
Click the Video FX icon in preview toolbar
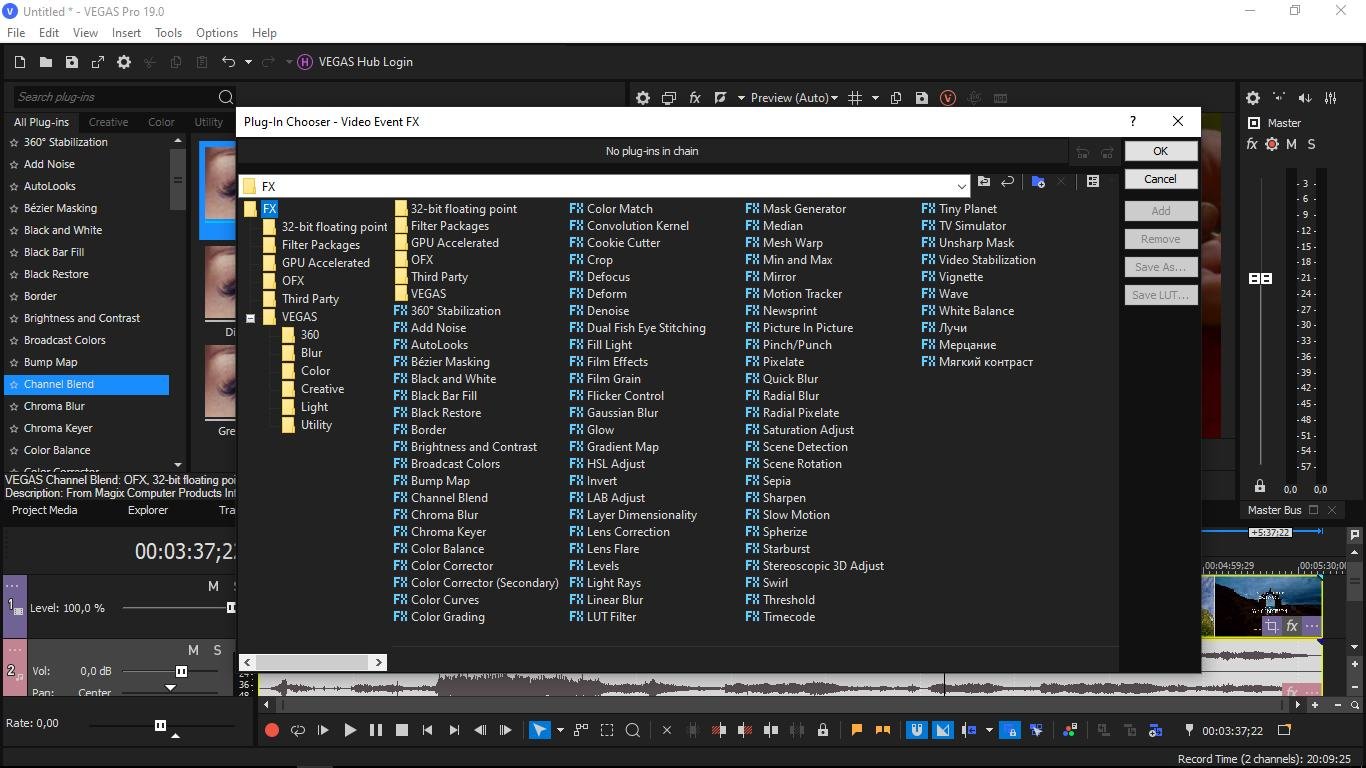tap(695, 98)
